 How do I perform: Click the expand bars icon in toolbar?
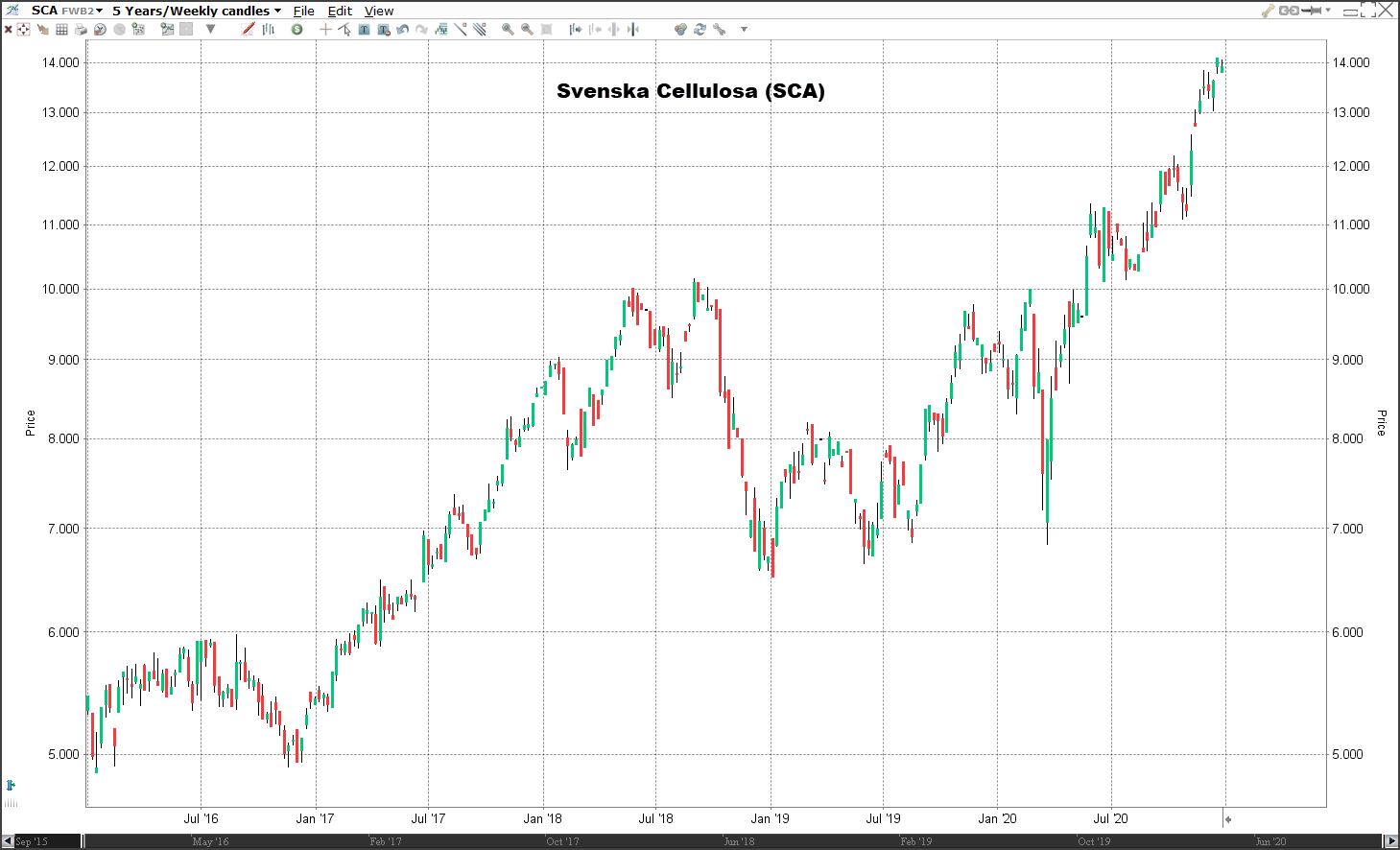pyautogui.click(x=614, y=30)
